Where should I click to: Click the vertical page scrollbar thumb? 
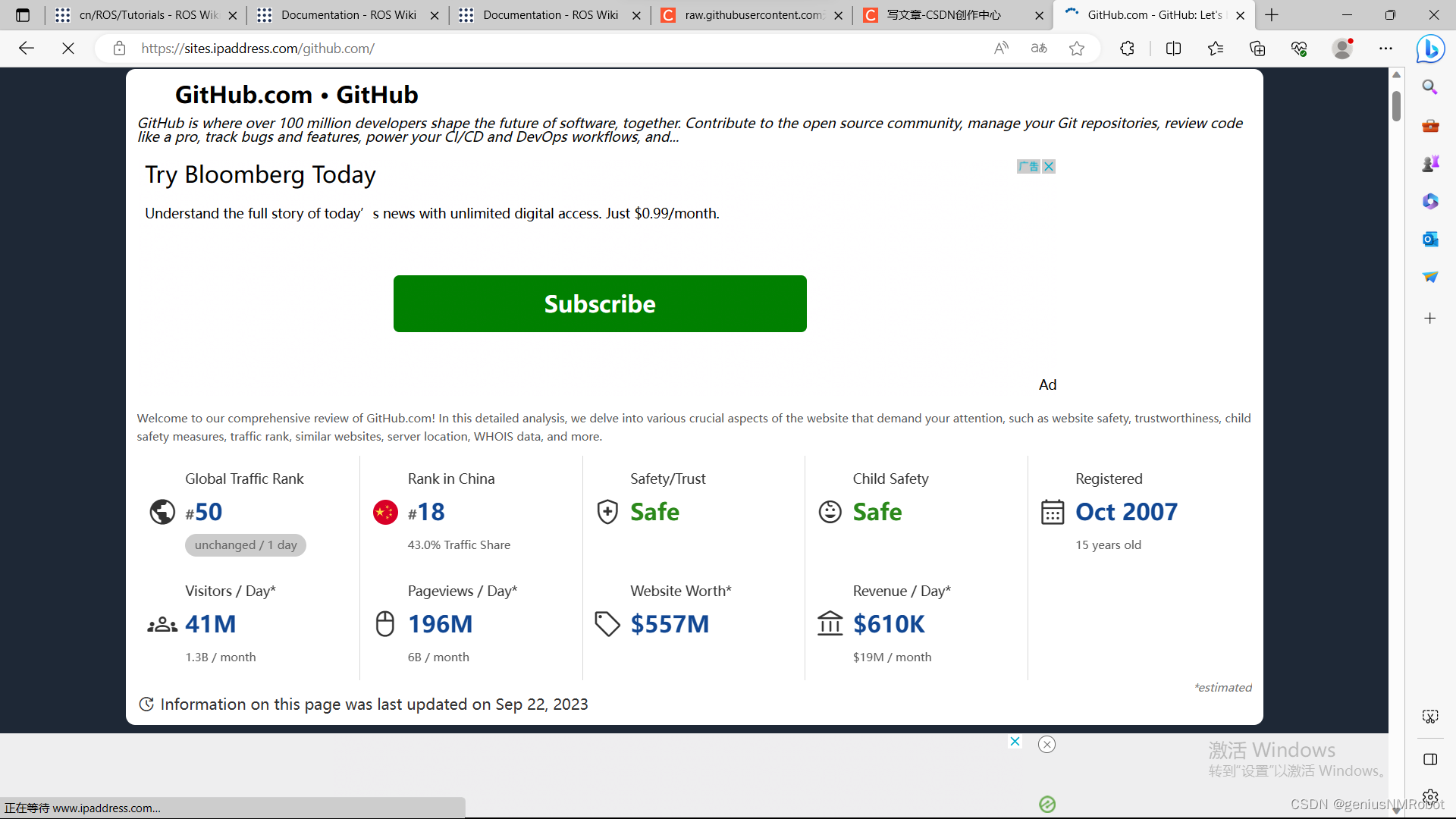pyautogui.click(x=1396, y=106)
